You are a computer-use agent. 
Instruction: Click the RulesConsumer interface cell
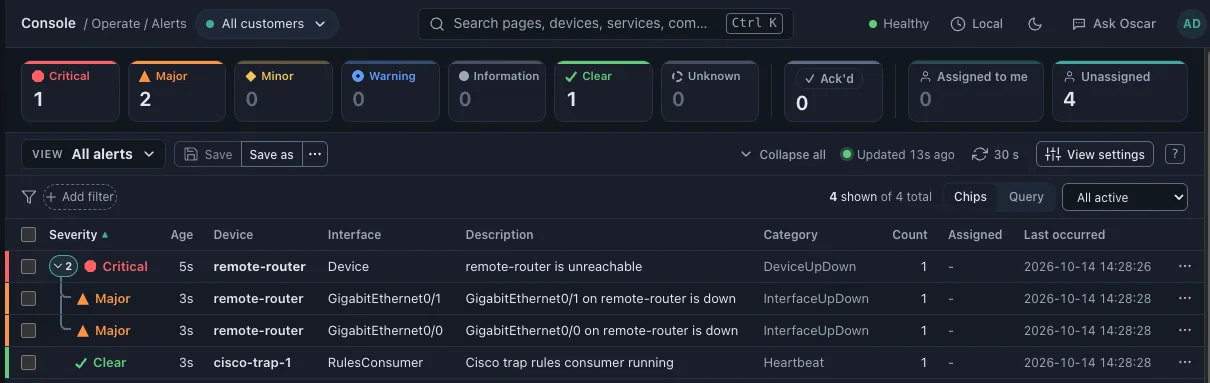[x=375, y=362]
